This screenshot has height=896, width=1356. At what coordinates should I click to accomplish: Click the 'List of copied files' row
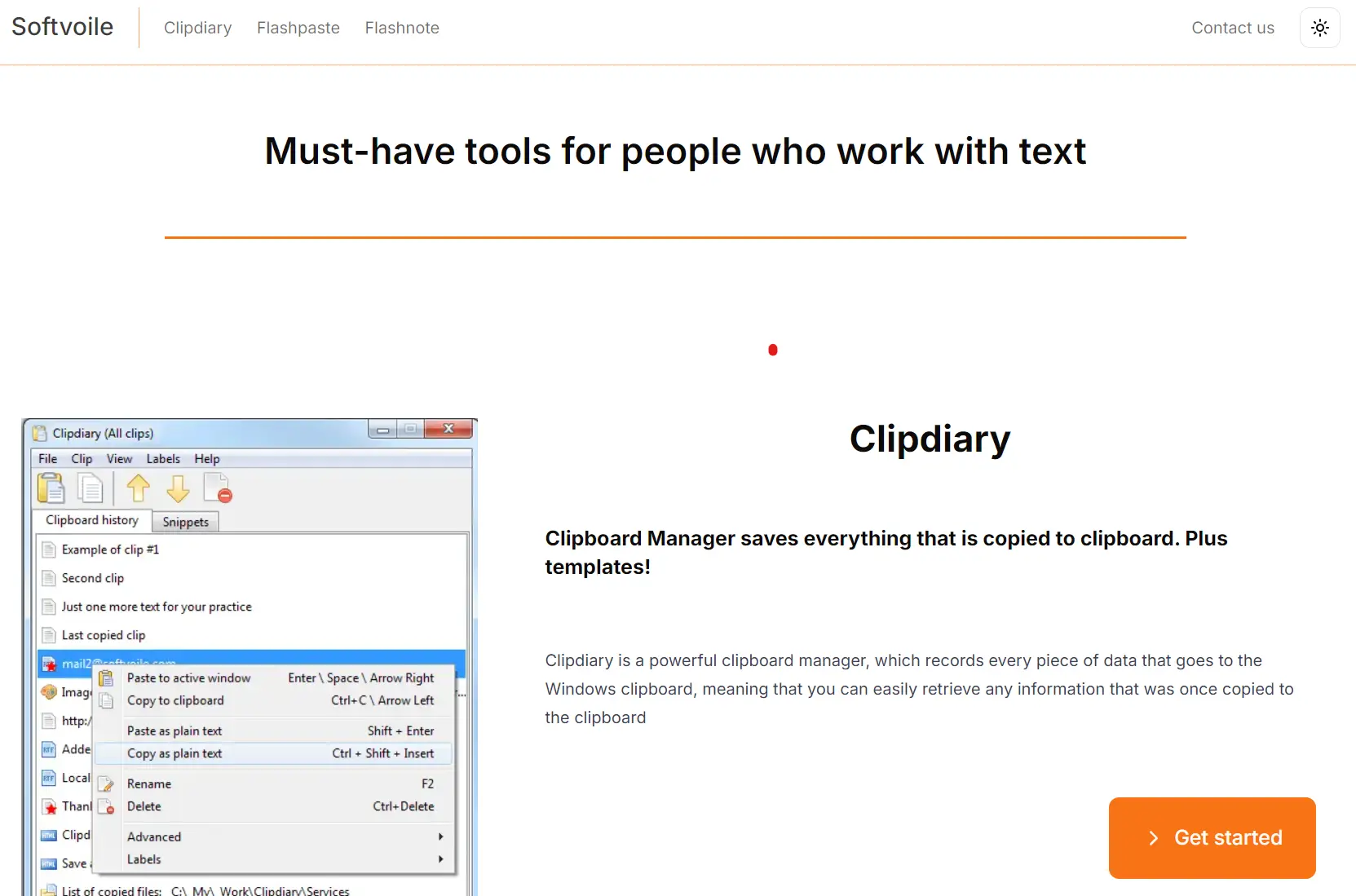click(253, 890)
